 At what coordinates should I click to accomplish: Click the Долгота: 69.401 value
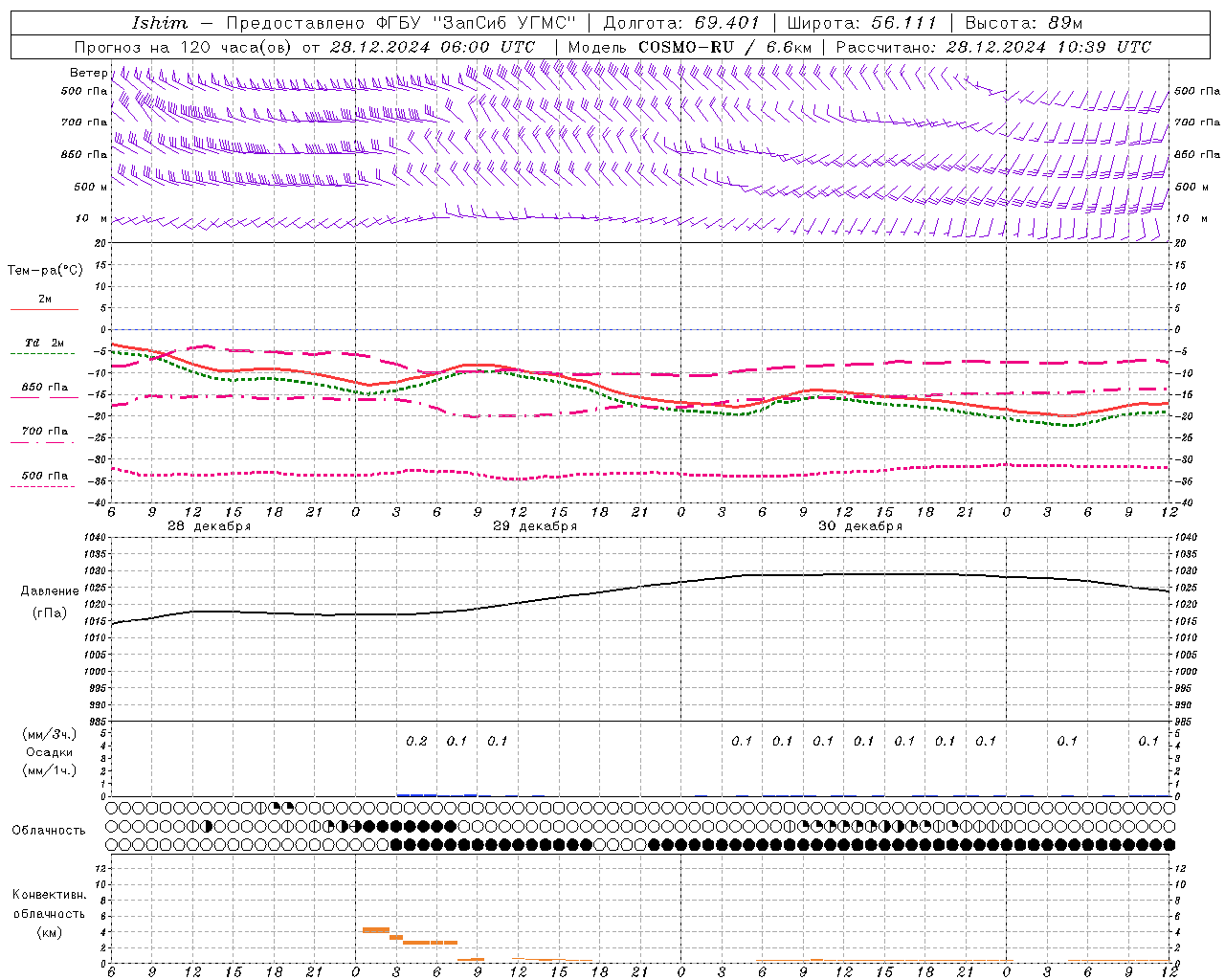680,23
